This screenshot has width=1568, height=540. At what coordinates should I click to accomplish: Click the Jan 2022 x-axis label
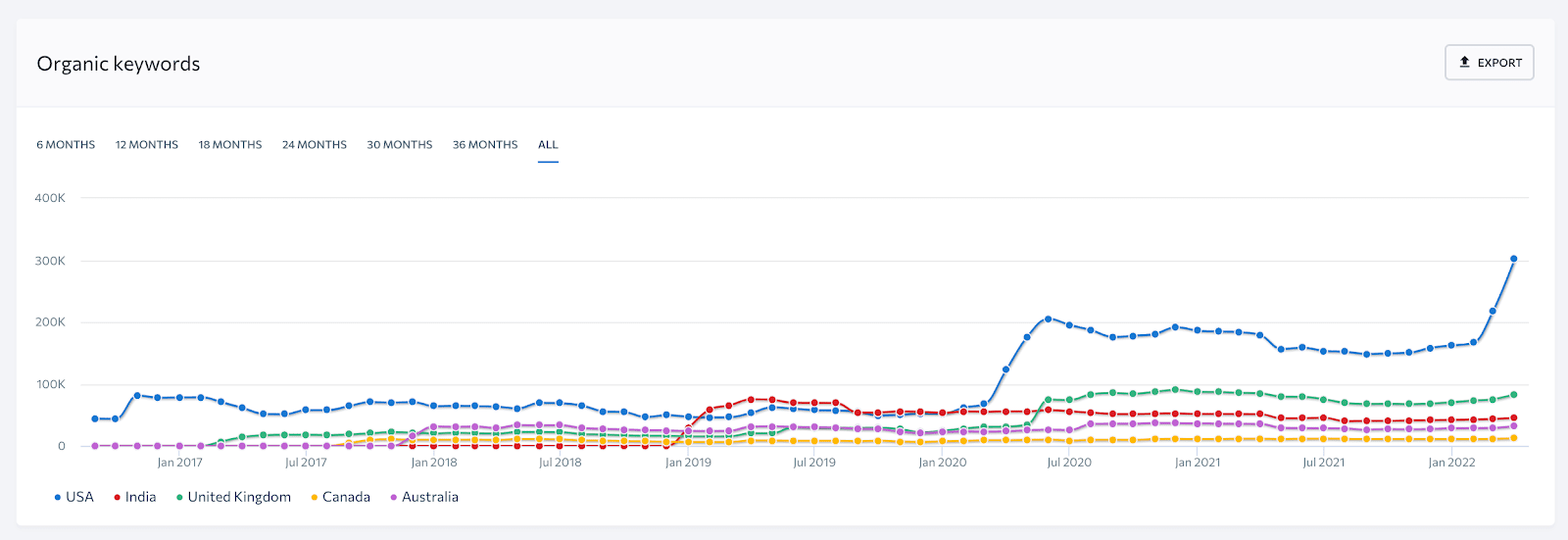point(1451,463)
